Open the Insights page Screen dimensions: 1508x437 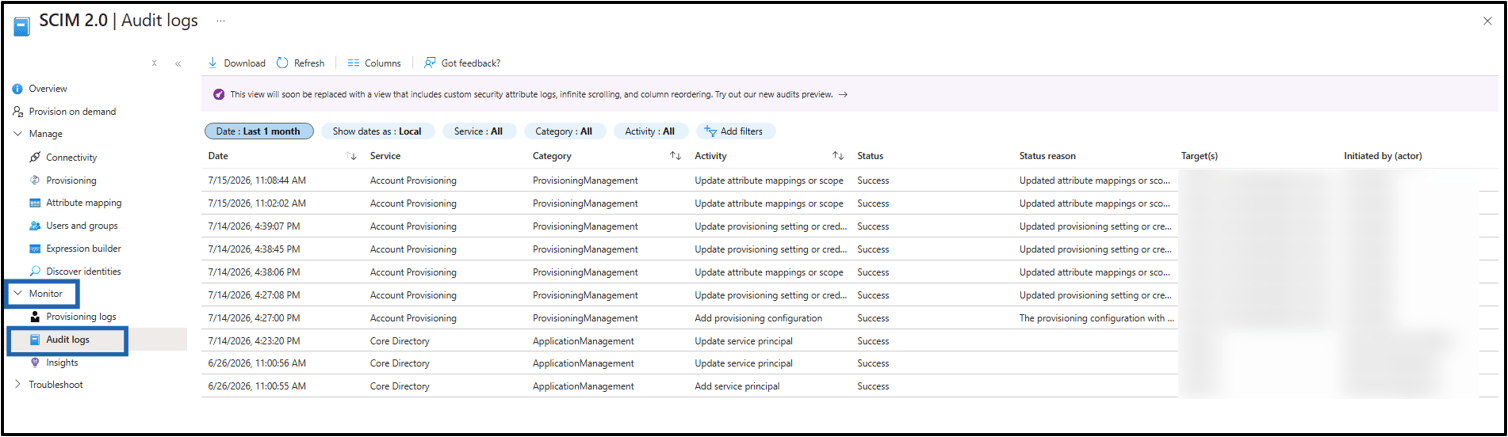62,362
